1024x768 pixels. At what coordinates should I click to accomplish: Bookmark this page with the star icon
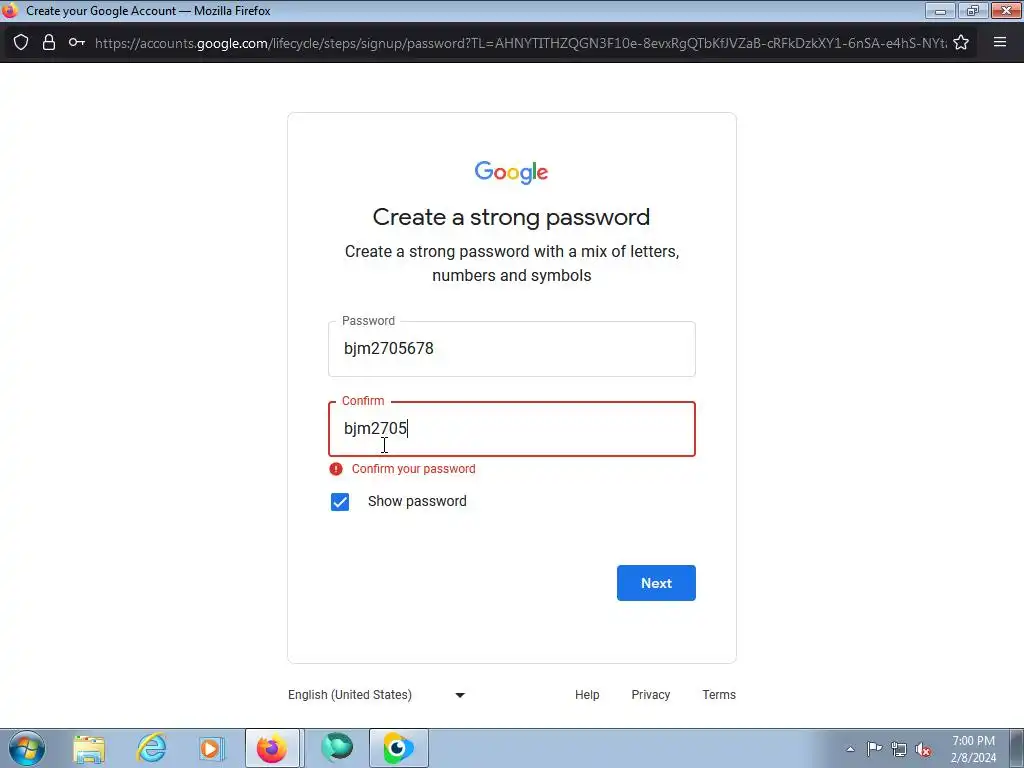pos(961,42)
